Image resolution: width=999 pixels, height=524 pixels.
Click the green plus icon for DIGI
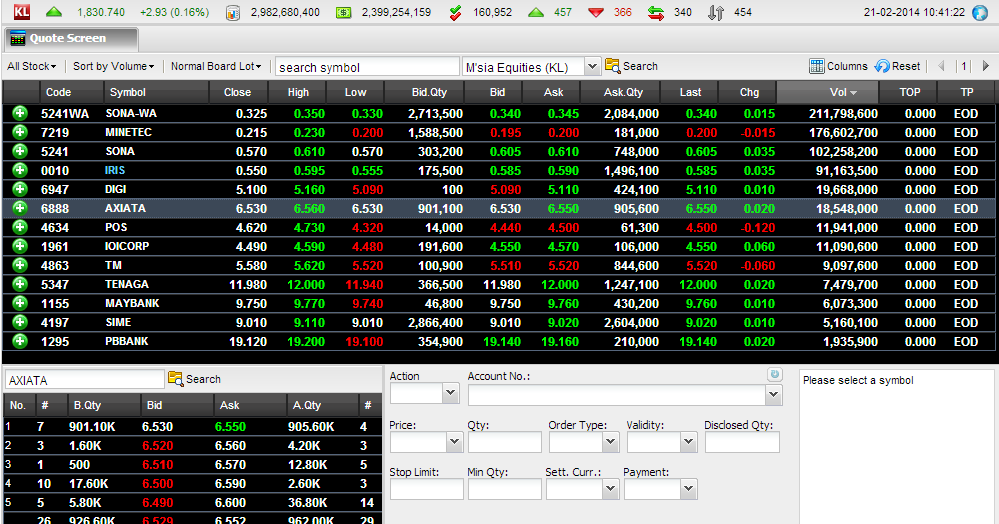pyautogui.click(x=20, y=189)
